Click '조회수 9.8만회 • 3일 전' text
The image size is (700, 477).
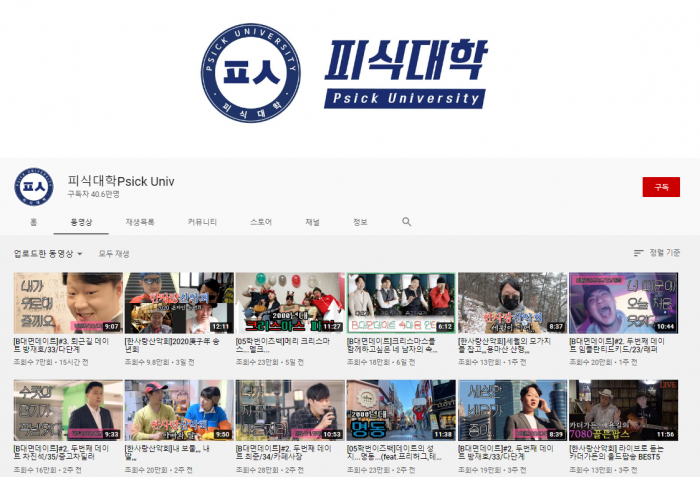pos(159,362)
